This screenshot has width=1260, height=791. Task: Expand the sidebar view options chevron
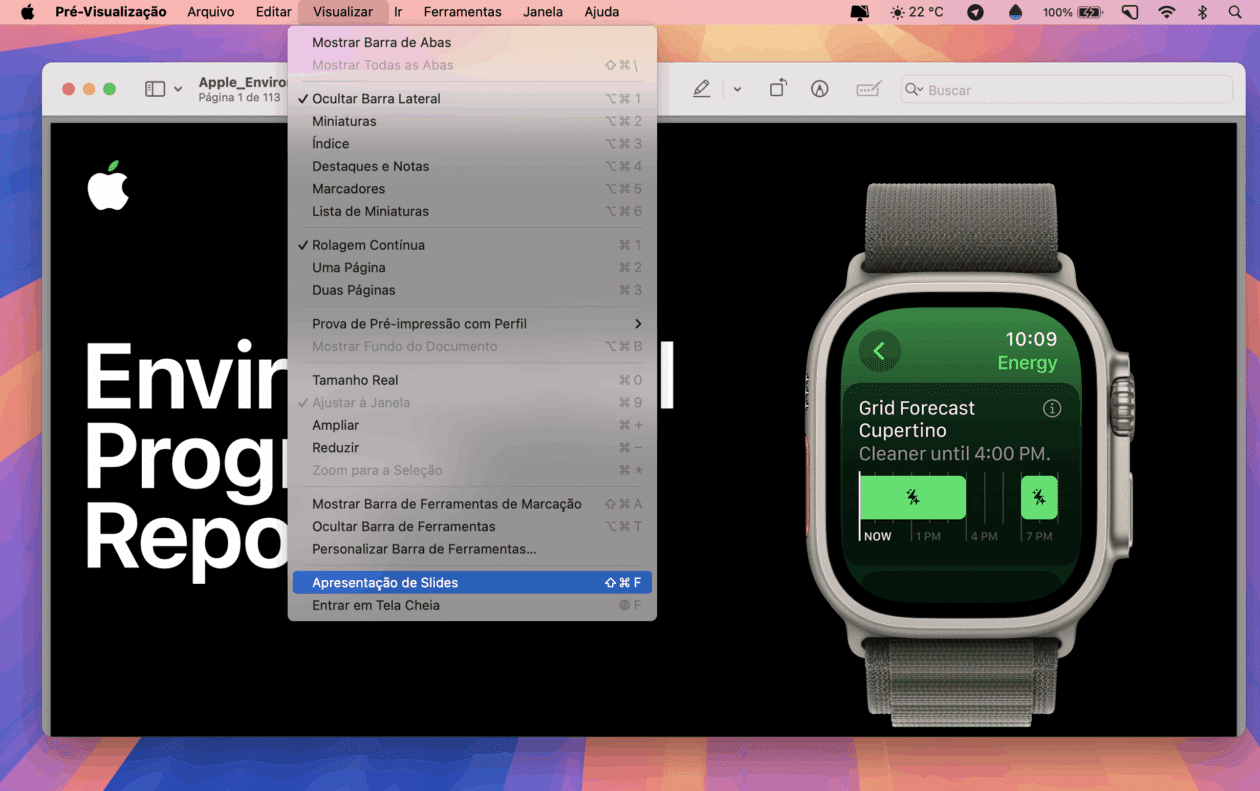point(178,89)
